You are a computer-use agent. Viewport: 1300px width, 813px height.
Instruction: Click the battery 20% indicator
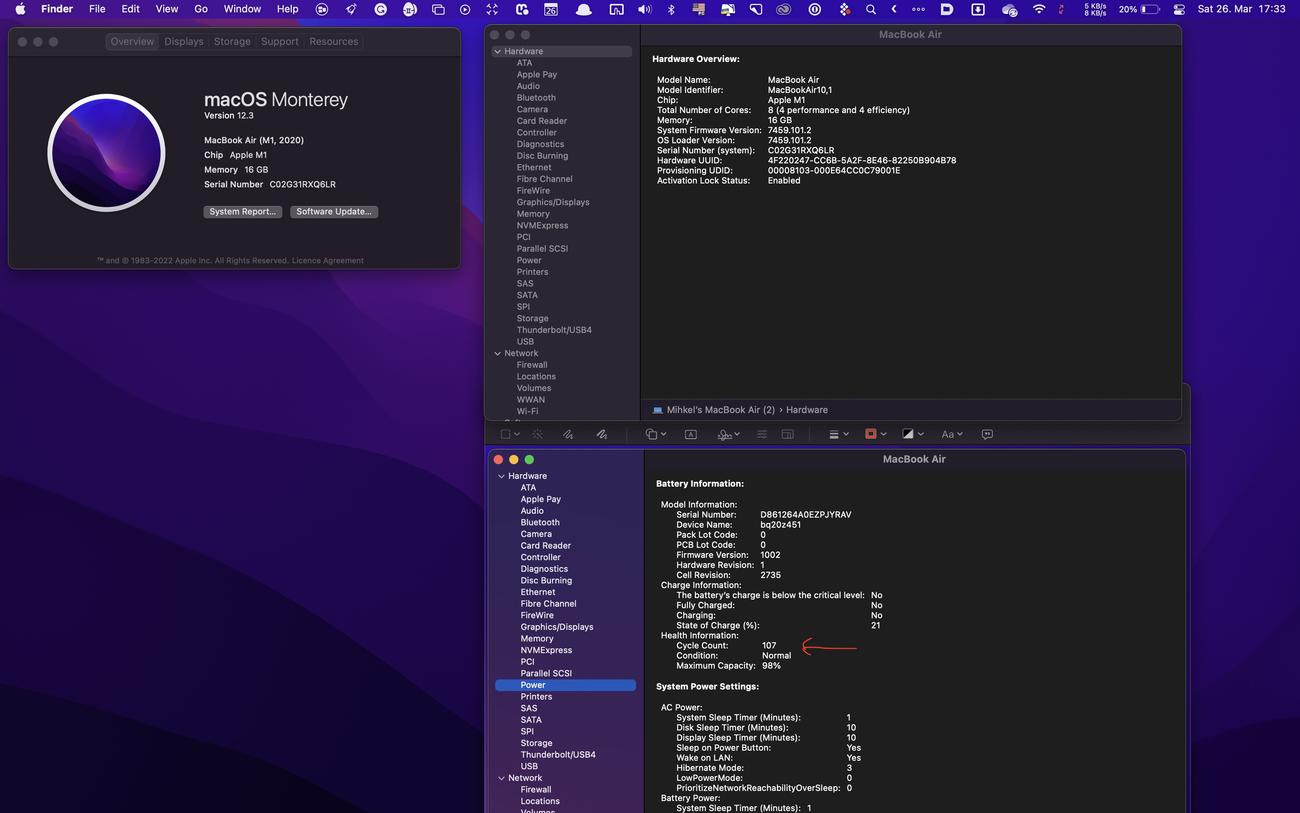coord(1139,9)
